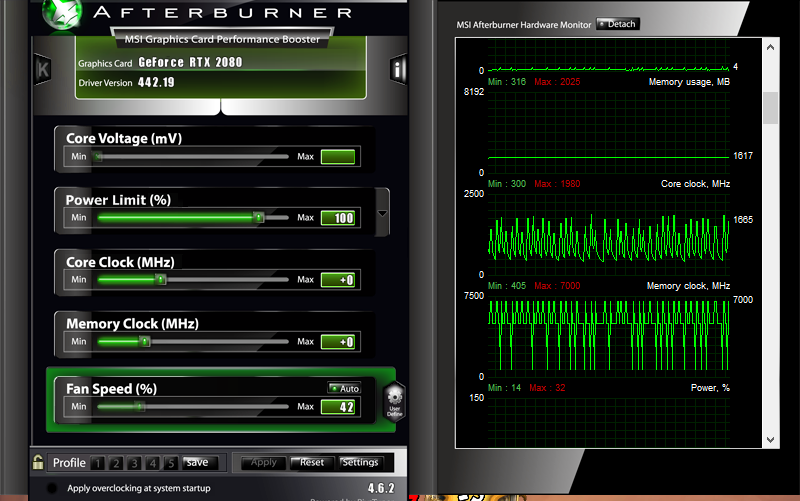This screenshot has height=501, width=800.
Task: Click the 4.6.2 version number
Action: (x=381, y=488)
